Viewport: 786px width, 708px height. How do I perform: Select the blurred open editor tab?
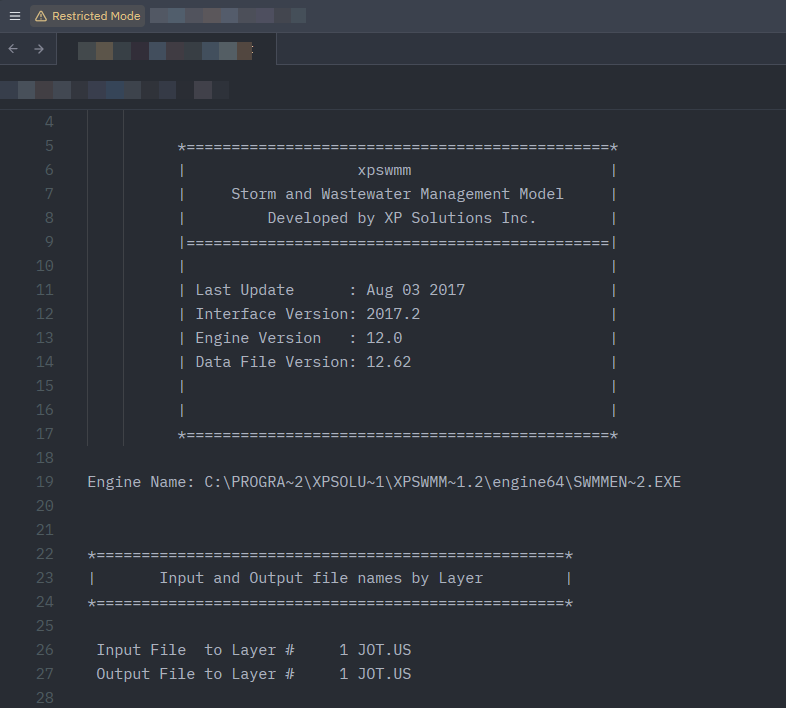click(x=166, y=50)
